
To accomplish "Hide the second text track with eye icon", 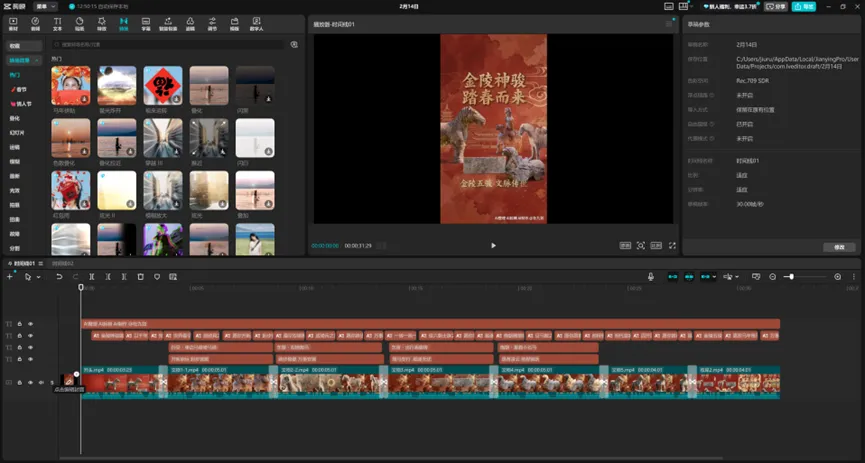I will (x=30, y=336).
